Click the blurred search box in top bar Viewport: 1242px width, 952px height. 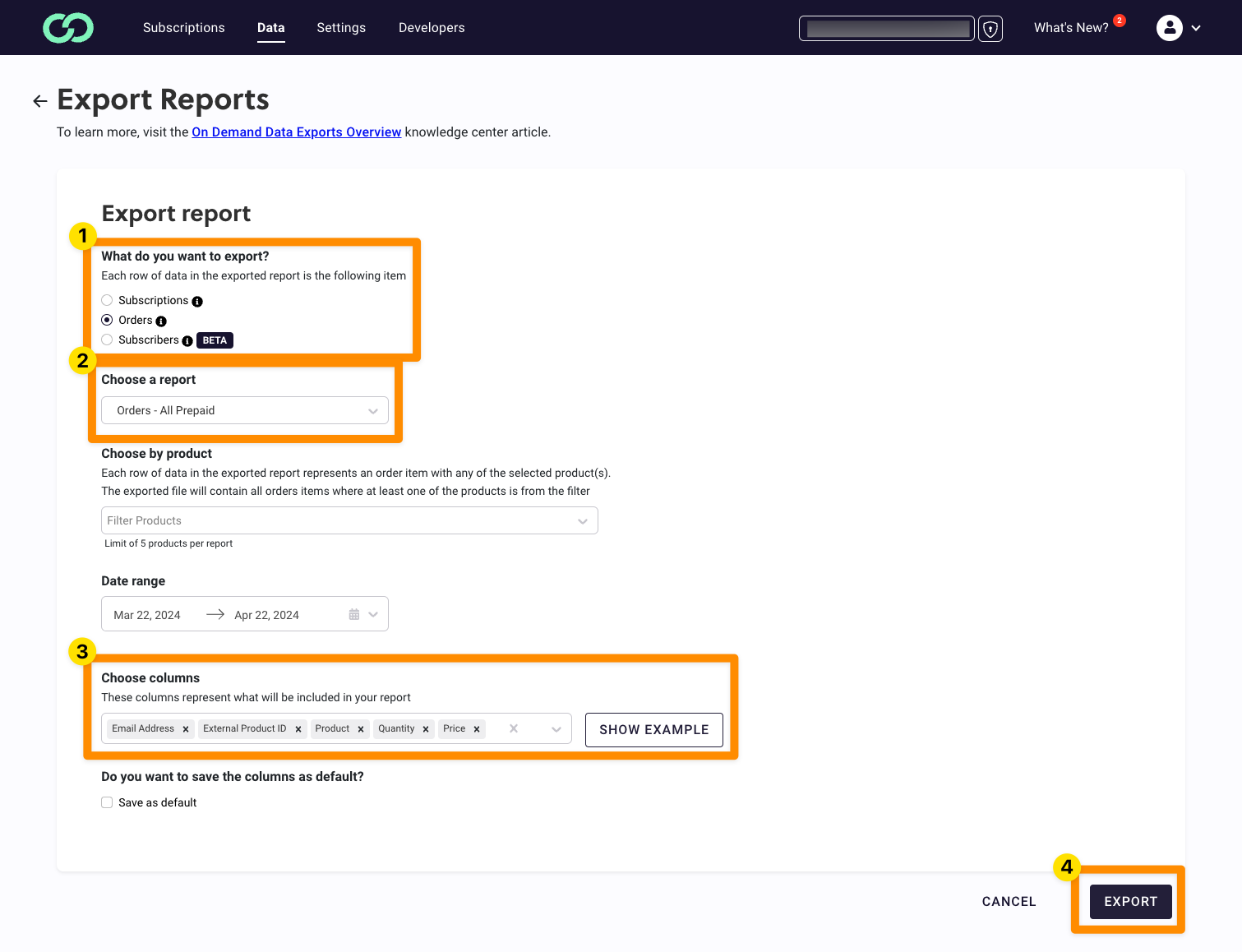[887, 29]
